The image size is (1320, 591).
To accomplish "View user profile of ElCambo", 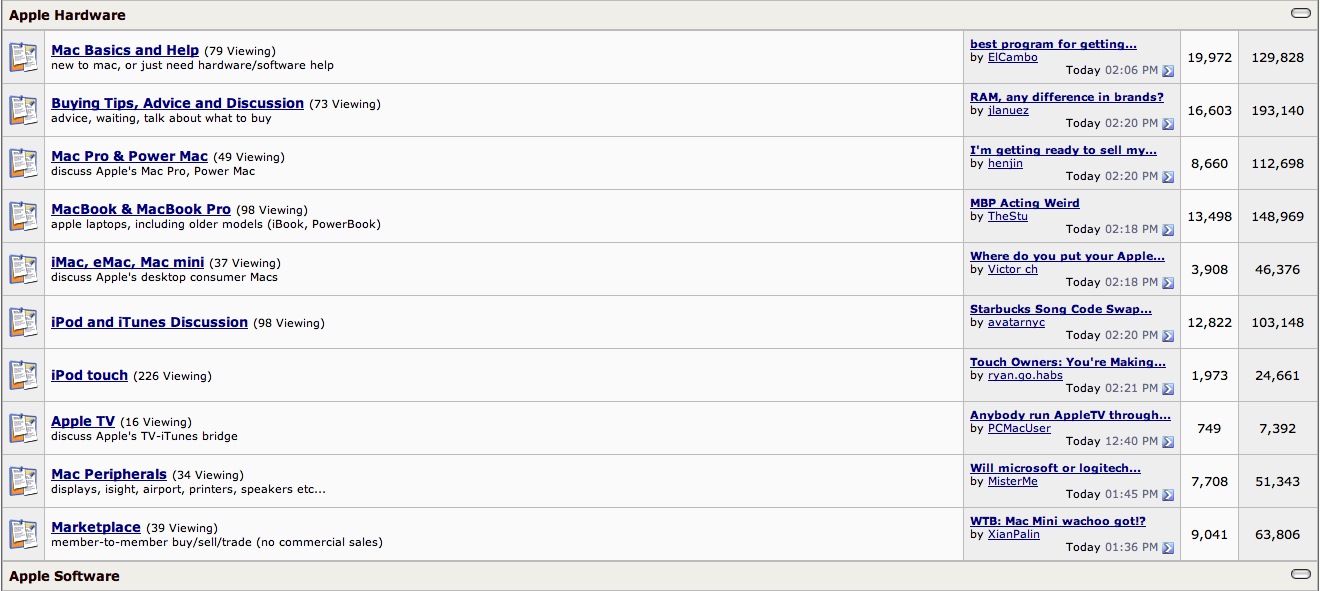I will pos(1012,58).
